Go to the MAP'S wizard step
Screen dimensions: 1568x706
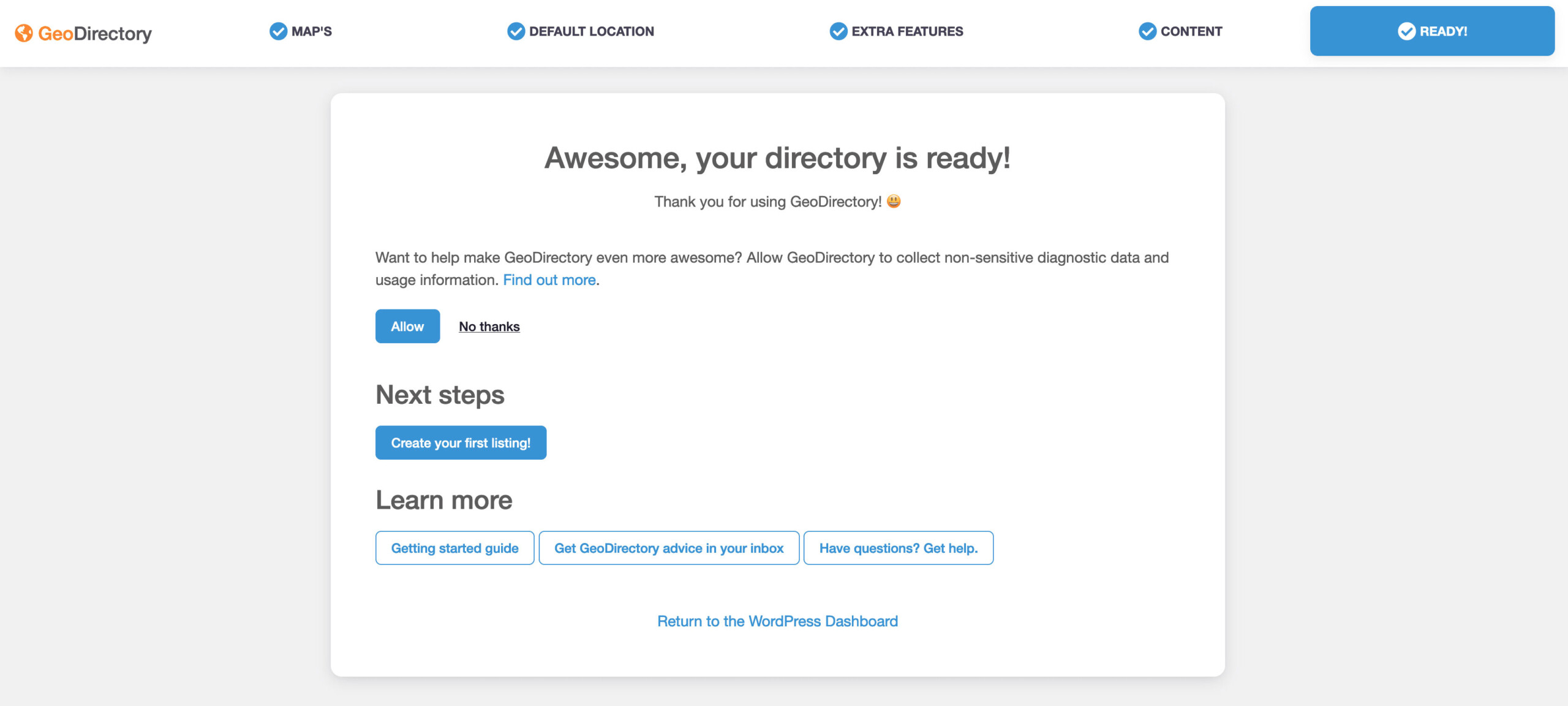pos(301,31)
